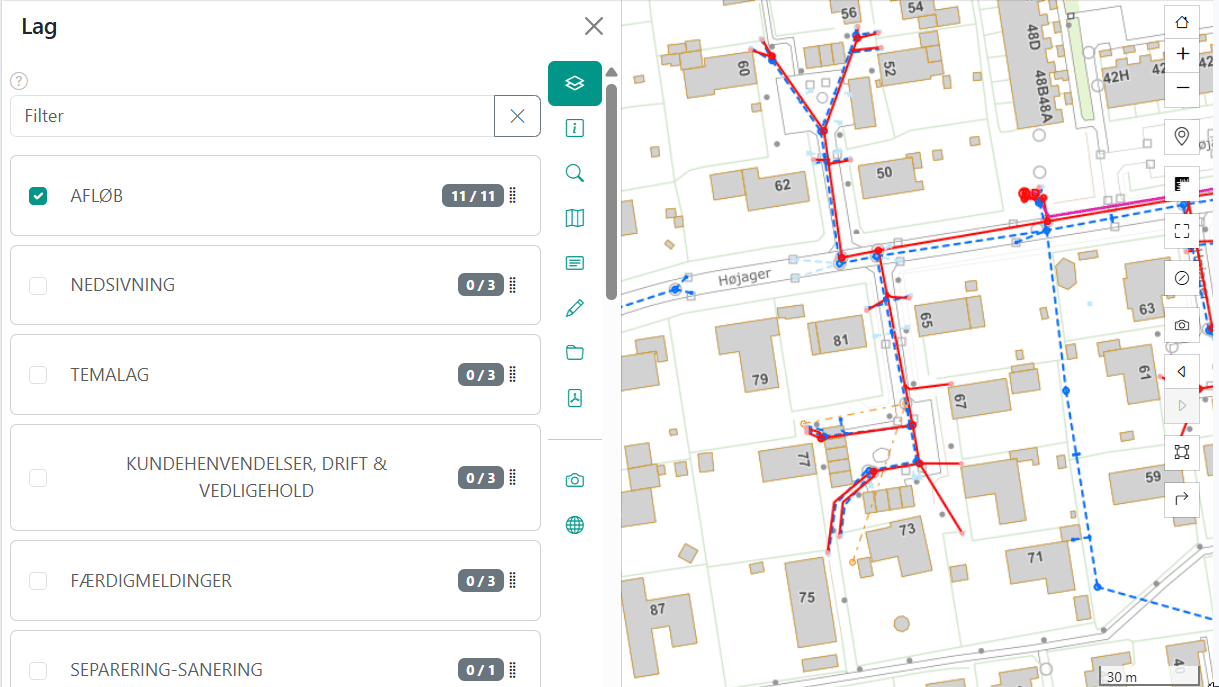The image size is (1219, 687).
Task: Click the Filter text field
Action: point(252,116)
